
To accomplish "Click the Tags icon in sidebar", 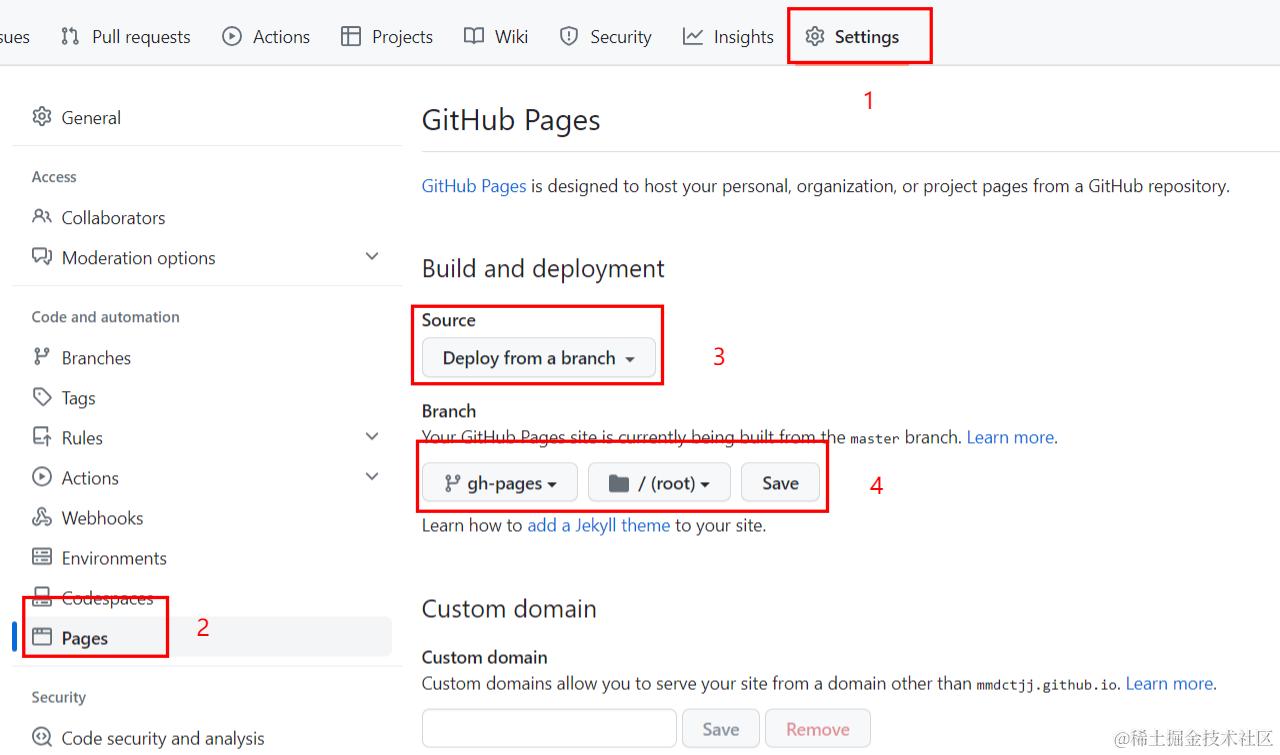I will pyautogui.click(x=42, y=397).
